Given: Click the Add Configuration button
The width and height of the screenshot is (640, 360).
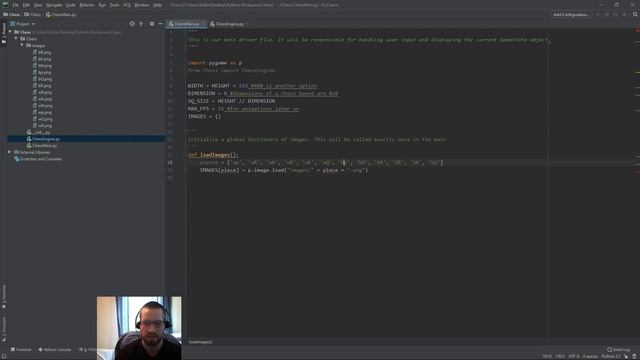Looking at the screenshot, I should coord(571,14).
